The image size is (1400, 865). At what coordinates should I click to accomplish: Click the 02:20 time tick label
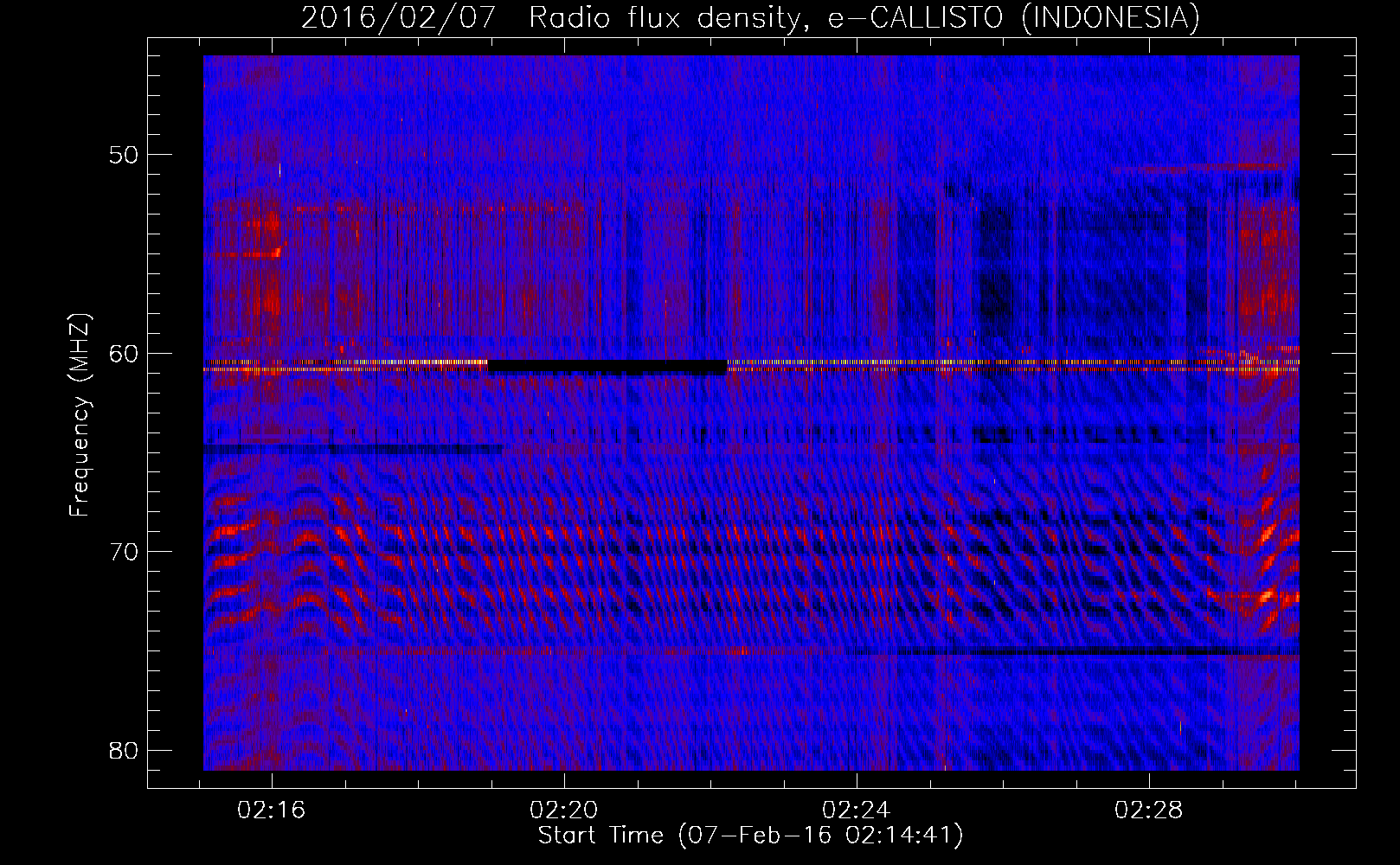tap(564, 811)
